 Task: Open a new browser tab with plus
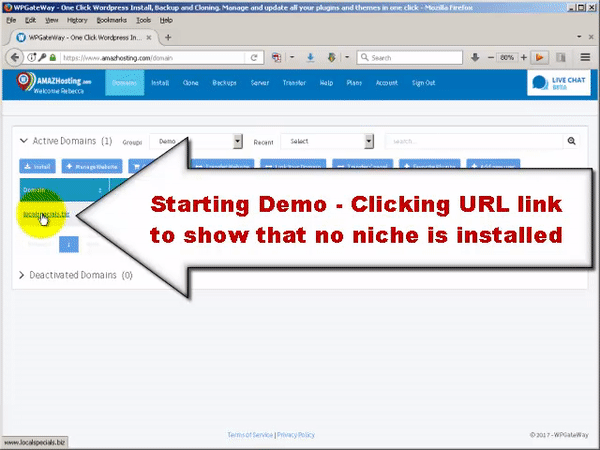click(168, 37)
